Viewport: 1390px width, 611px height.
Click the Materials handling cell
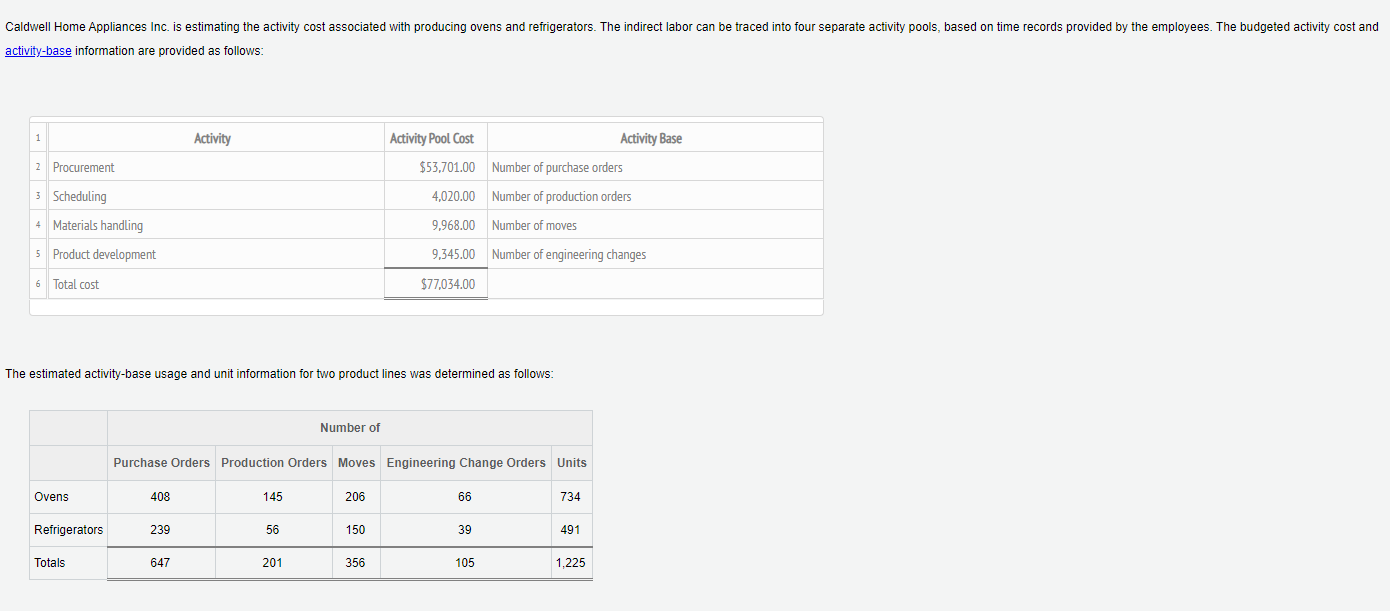pyautogui.click(x=97, y=225)
